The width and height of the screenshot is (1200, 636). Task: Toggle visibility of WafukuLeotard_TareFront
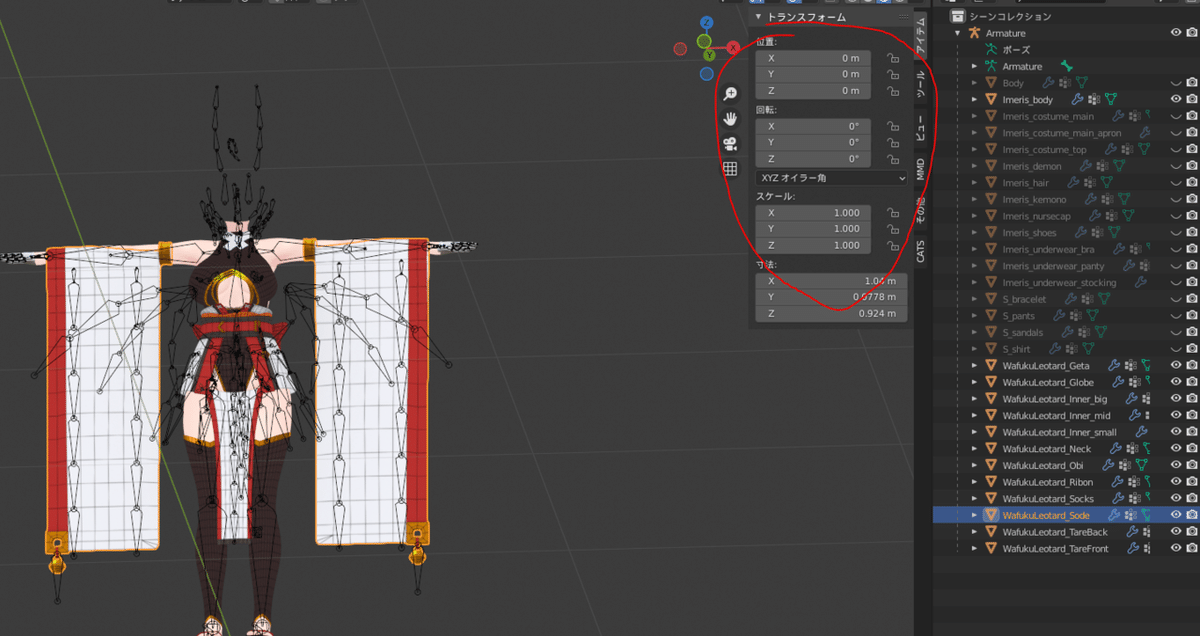click(x=1176, y=548)
